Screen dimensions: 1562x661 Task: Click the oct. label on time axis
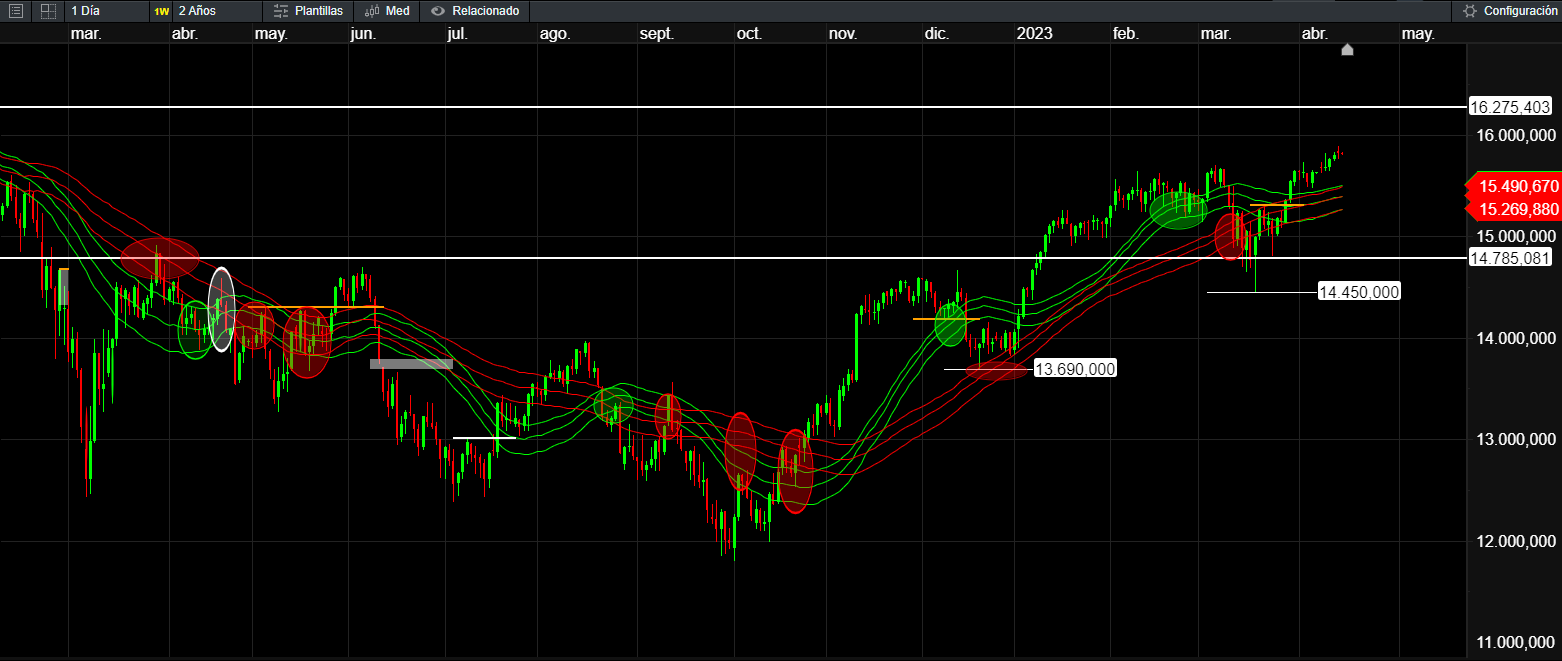coord(749,34)
